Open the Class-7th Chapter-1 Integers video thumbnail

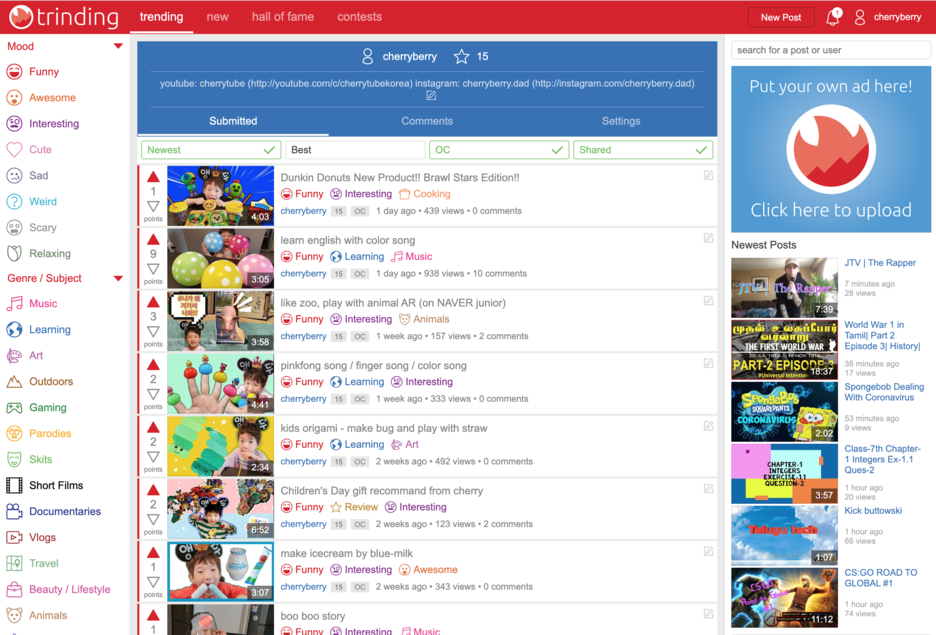pyautogui.click(x=784, y=474)
